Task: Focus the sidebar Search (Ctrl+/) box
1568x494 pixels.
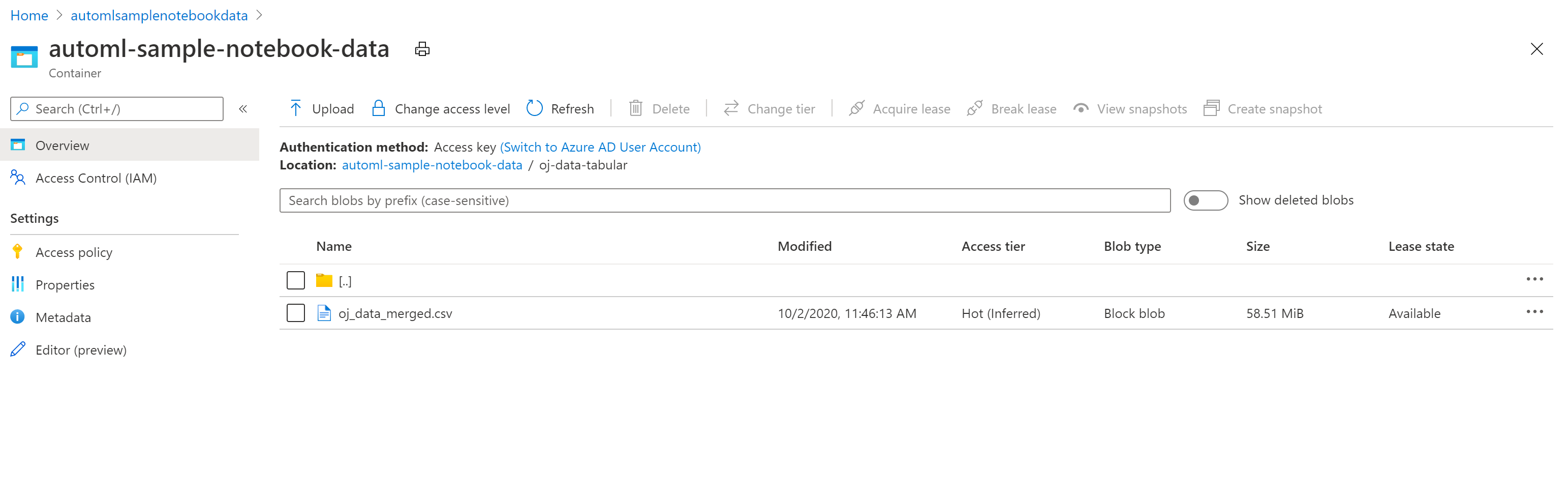Action: coord(117,109)
